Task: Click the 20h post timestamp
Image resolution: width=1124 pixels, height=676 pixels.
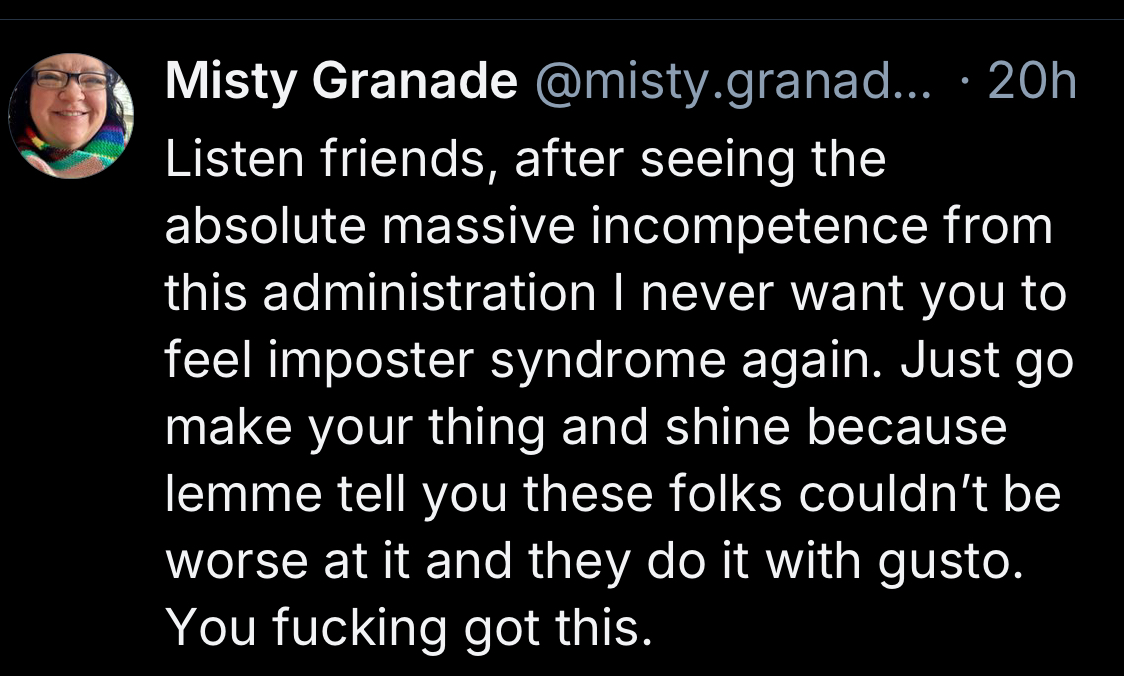Action: tap(1032, 81)
